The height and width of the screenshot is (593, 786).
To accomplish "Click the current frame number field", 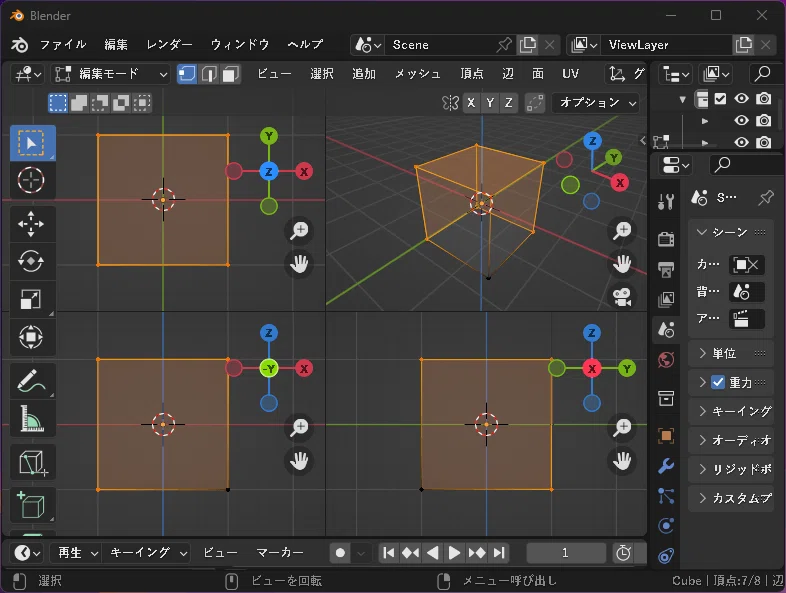I will point(565,553).
